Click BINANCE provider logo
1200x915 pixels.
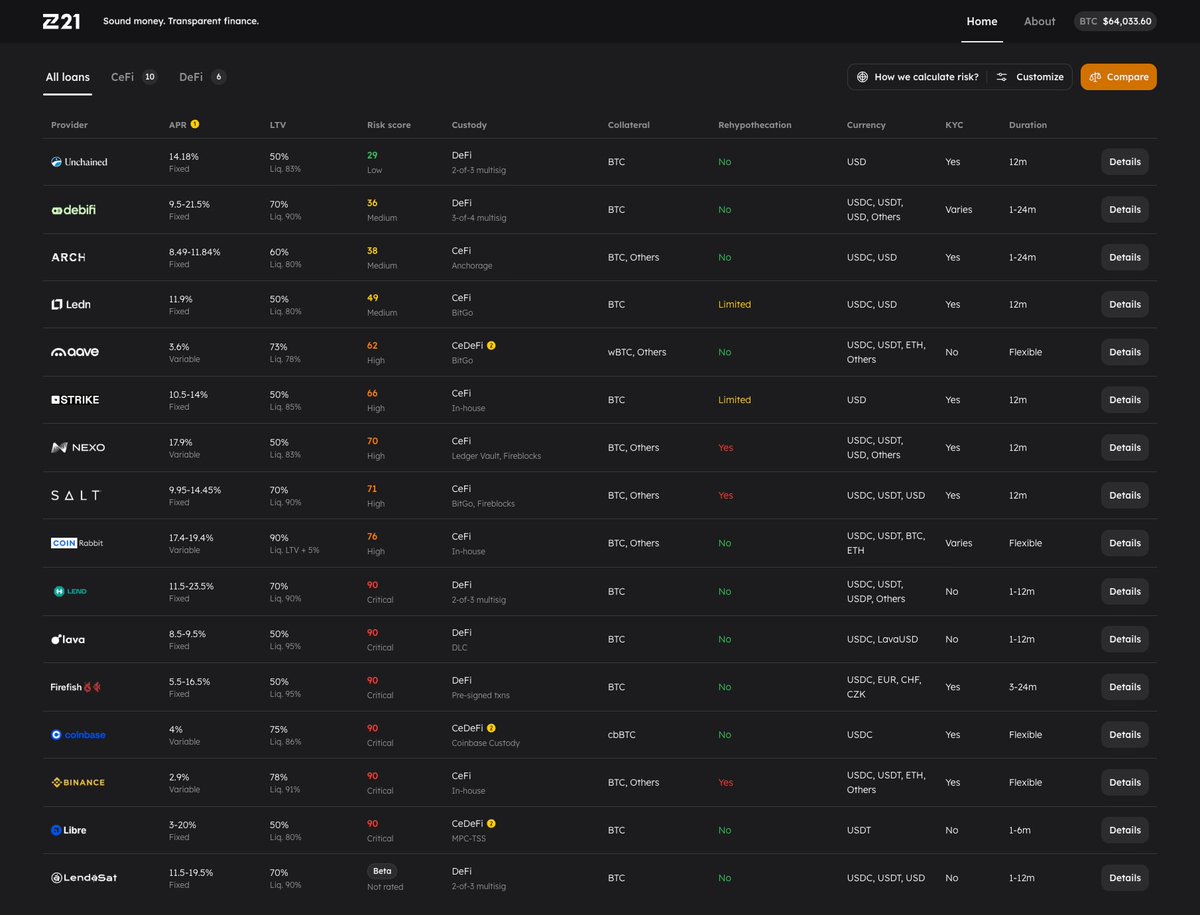click(78, 782)
